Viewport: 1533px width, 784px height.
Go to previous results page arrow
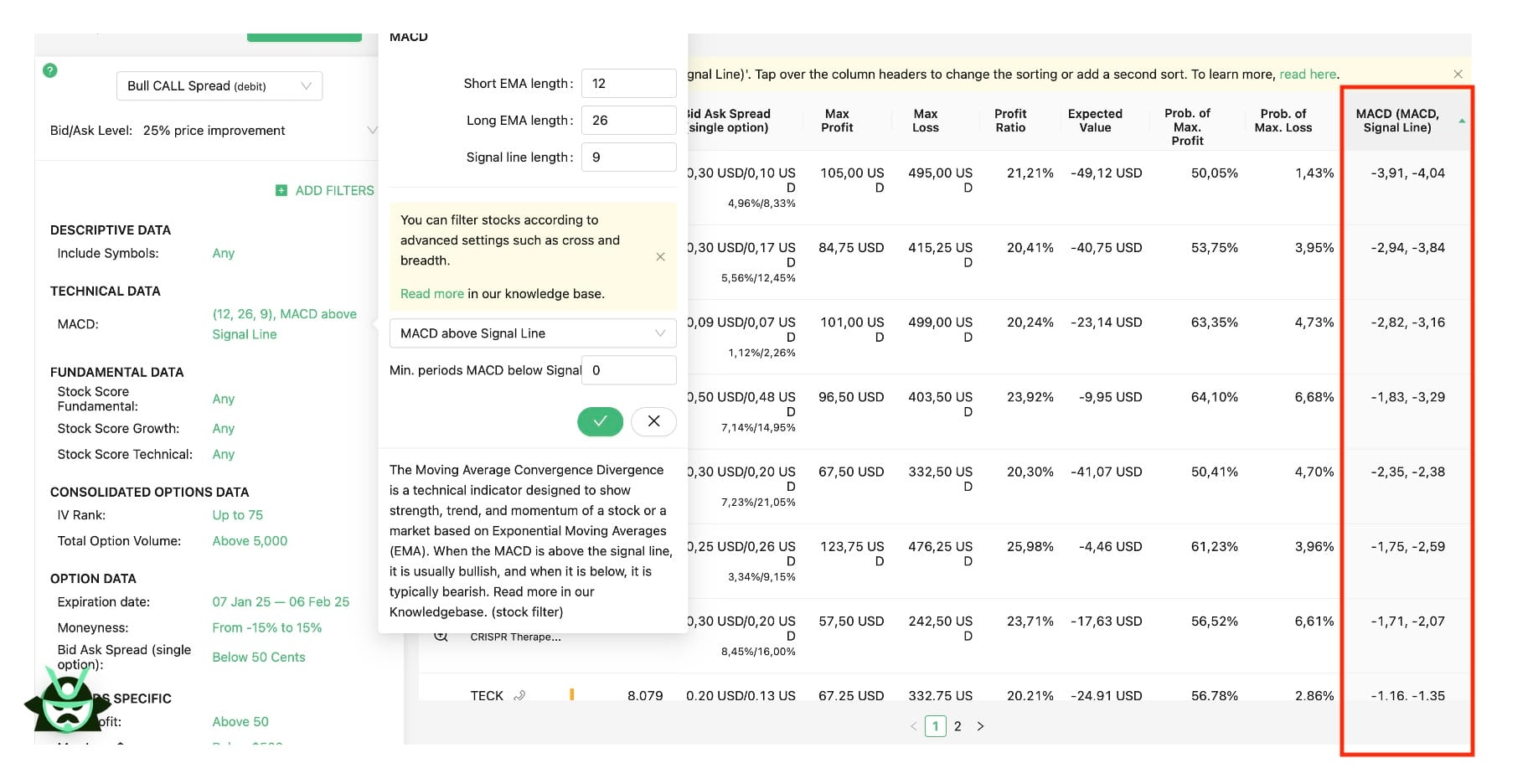point(913,726)
